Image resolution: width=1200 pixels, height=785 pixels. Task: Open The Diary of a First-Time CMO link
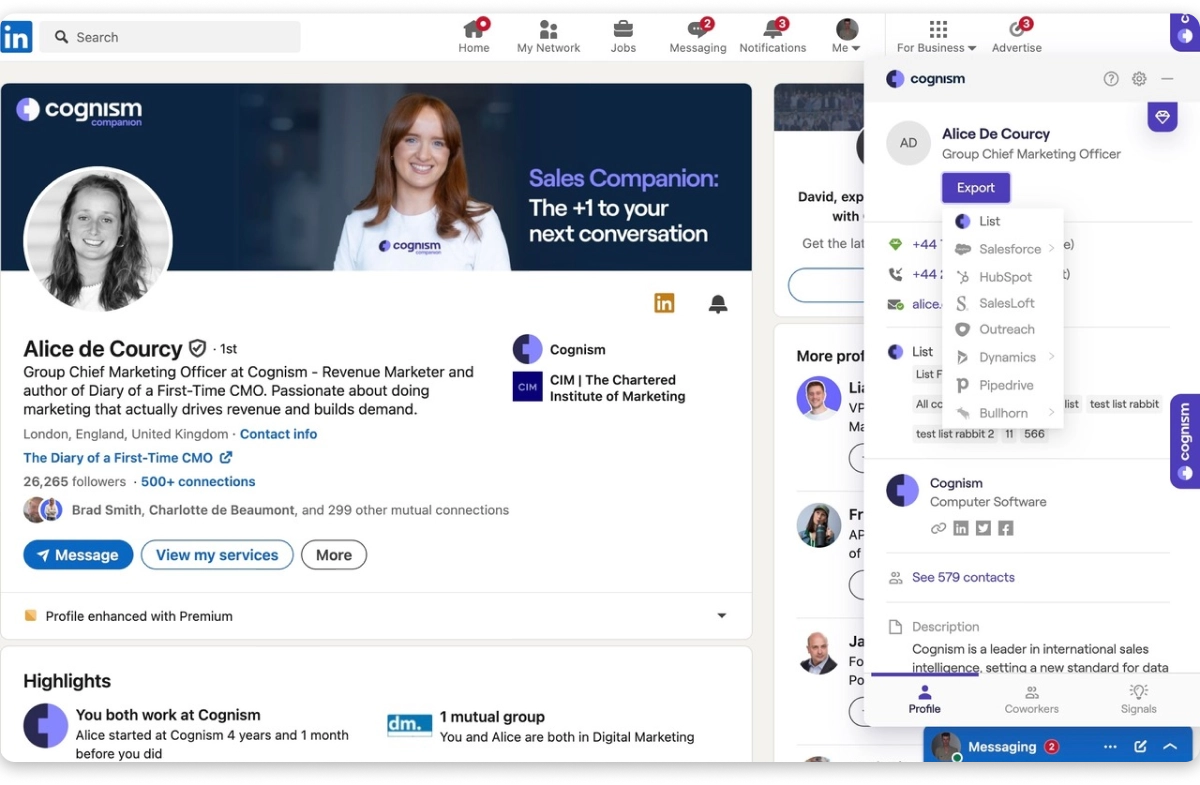click(127, 458)
